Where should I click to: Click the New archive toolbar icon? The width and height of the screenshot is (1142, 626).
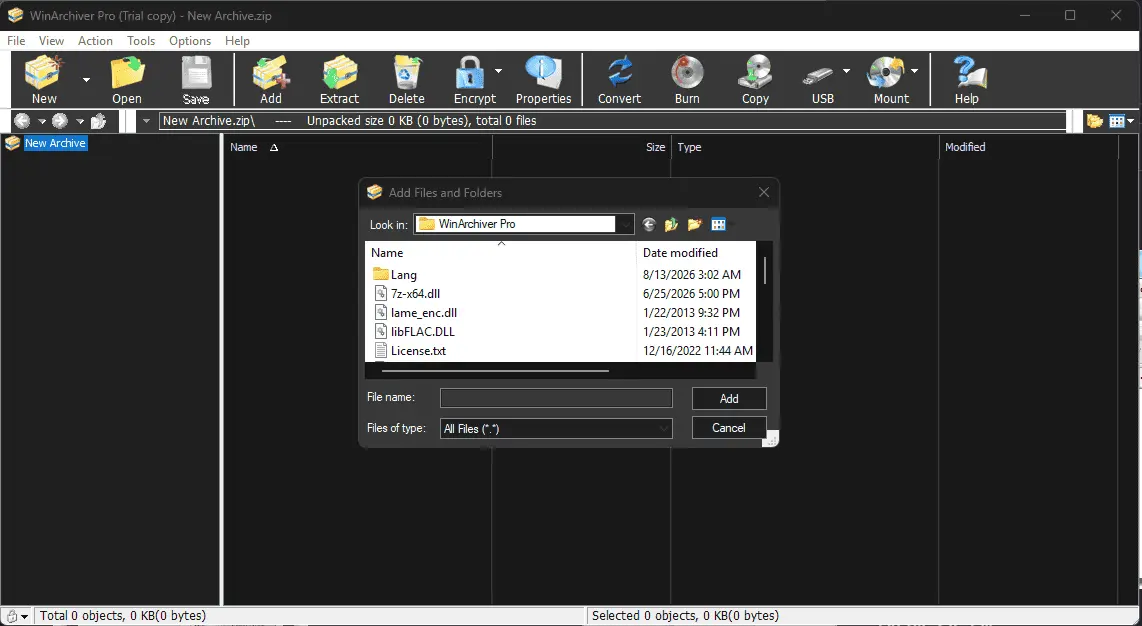(44, 79)
